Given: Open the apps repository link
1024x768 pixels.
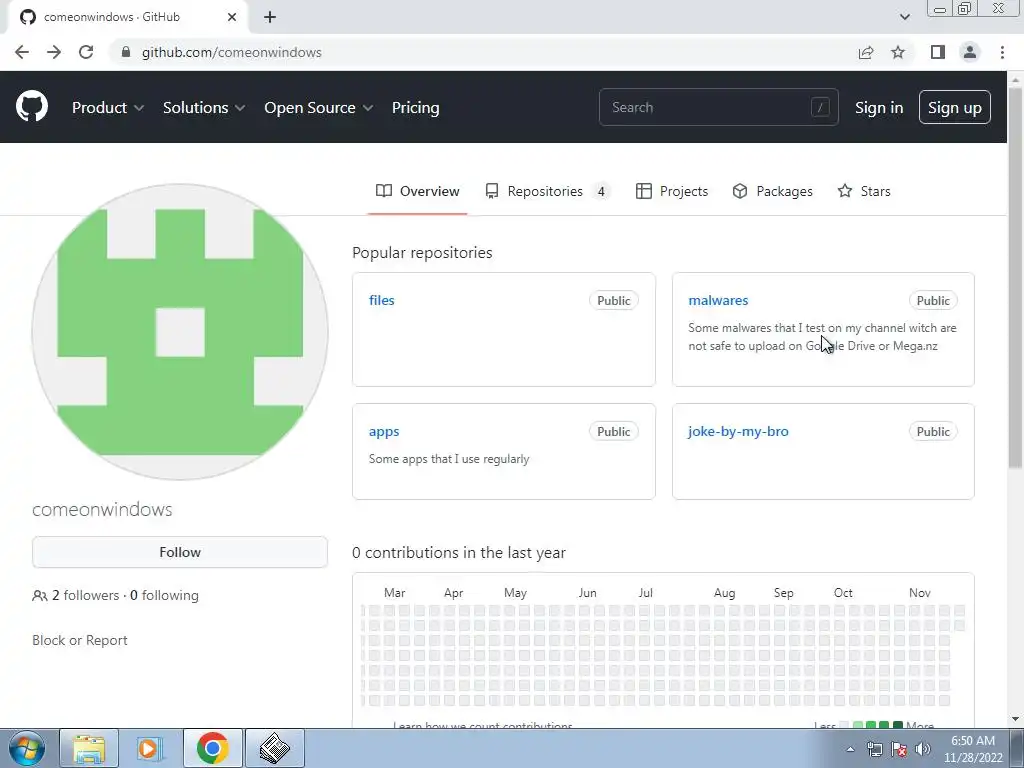Looking at the screenshot, I should pos(383,432).
